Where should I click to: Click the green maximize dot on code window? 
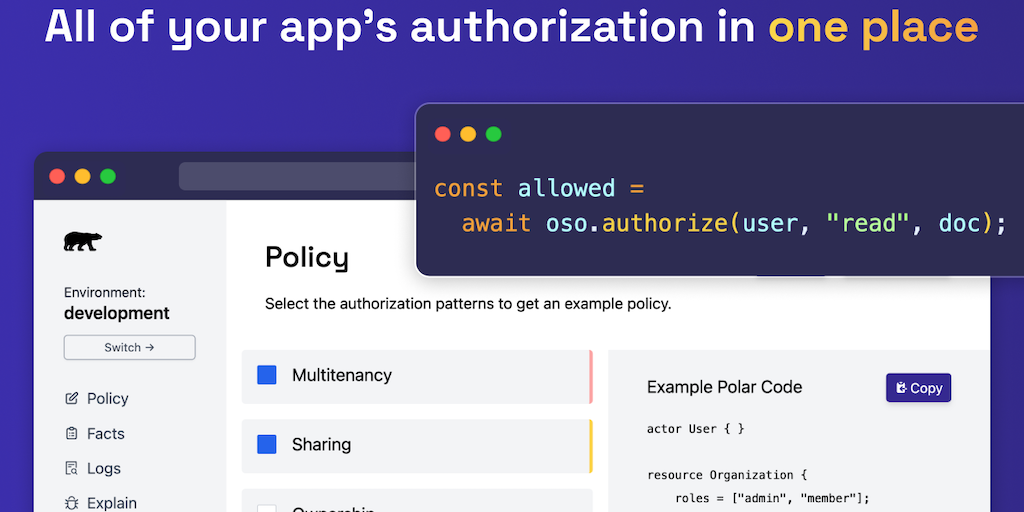pyautogui.click(x=494, y=134)
